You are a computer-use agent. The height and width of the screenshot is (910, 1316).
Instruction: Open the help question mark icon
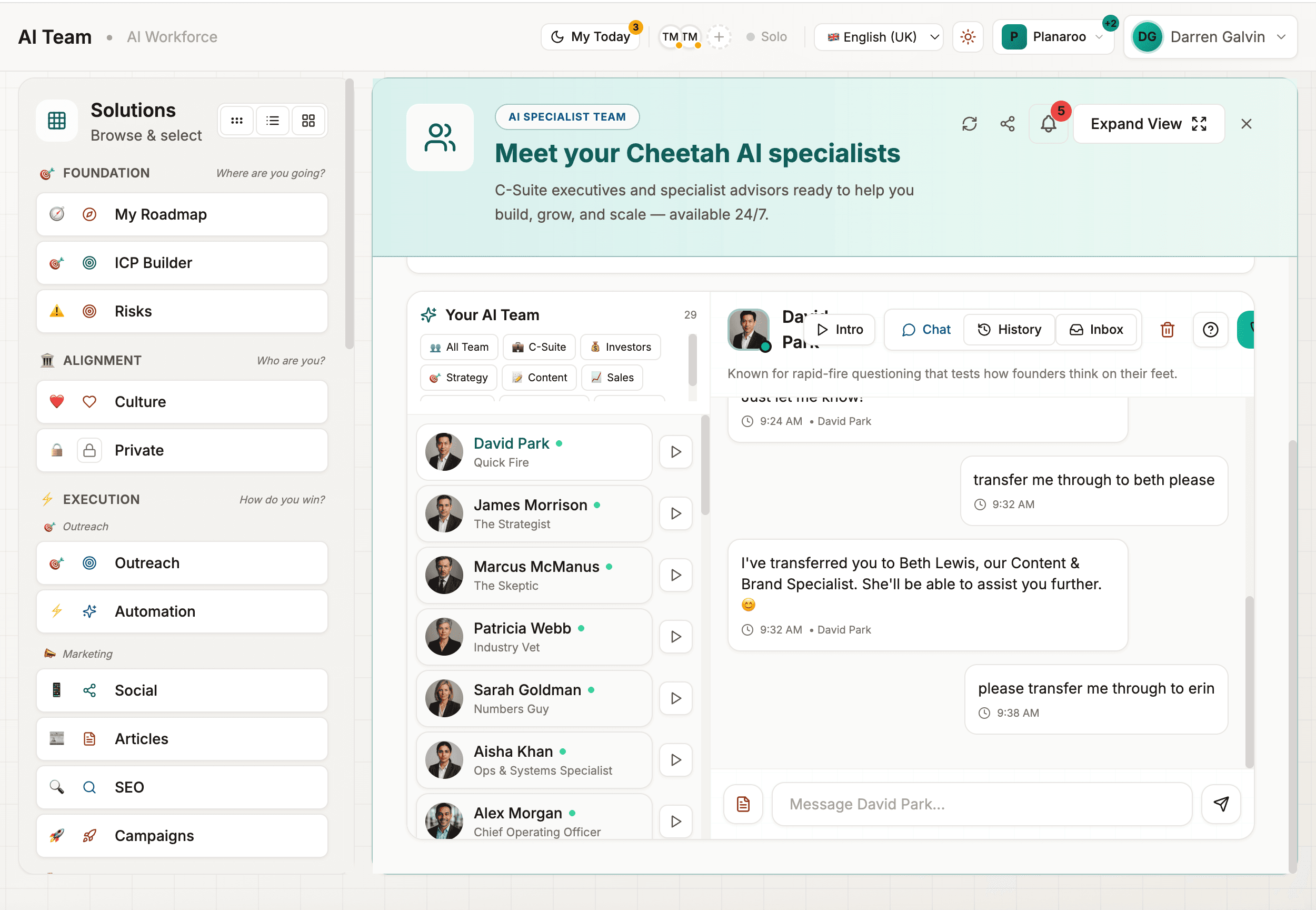1210,330
